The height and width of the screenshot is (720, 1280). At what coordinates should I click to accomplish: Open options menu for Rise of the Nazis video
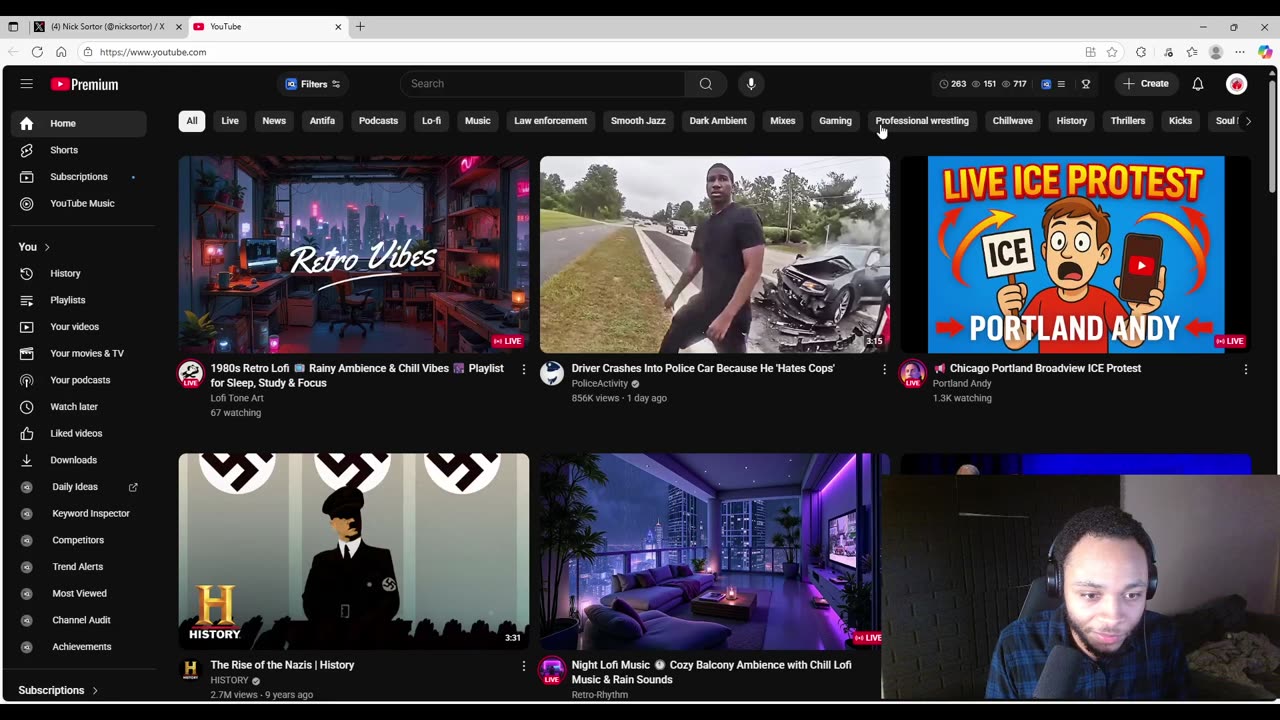tap(523, 666)
